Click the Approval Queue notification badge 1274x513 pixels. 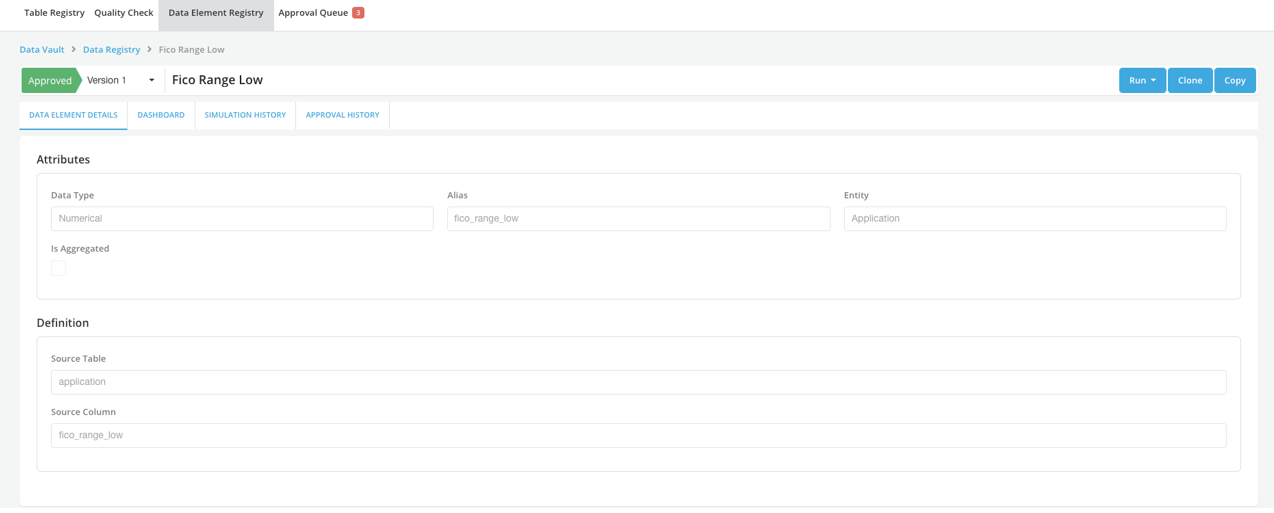(358, 13)
